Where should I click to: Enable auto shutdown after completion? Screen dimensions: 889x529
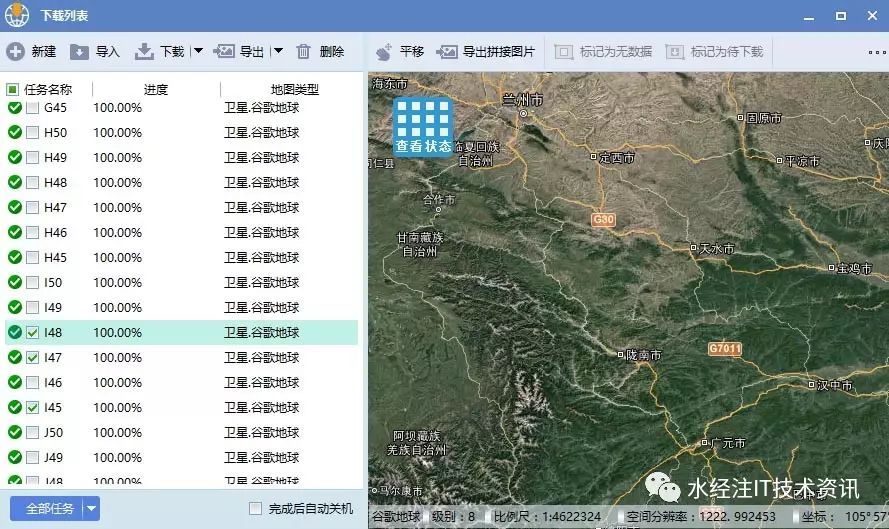click(x=255, y=509)
